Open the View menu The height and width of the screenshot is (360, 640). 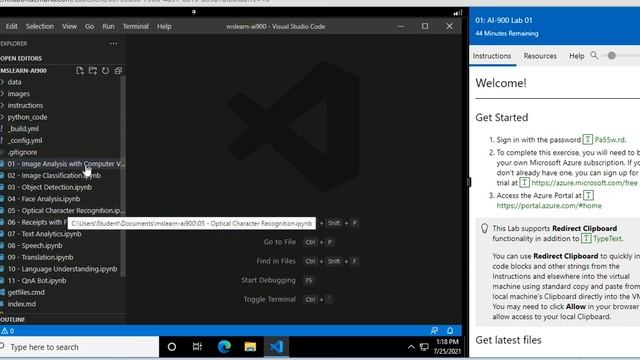tap(69, 26)
